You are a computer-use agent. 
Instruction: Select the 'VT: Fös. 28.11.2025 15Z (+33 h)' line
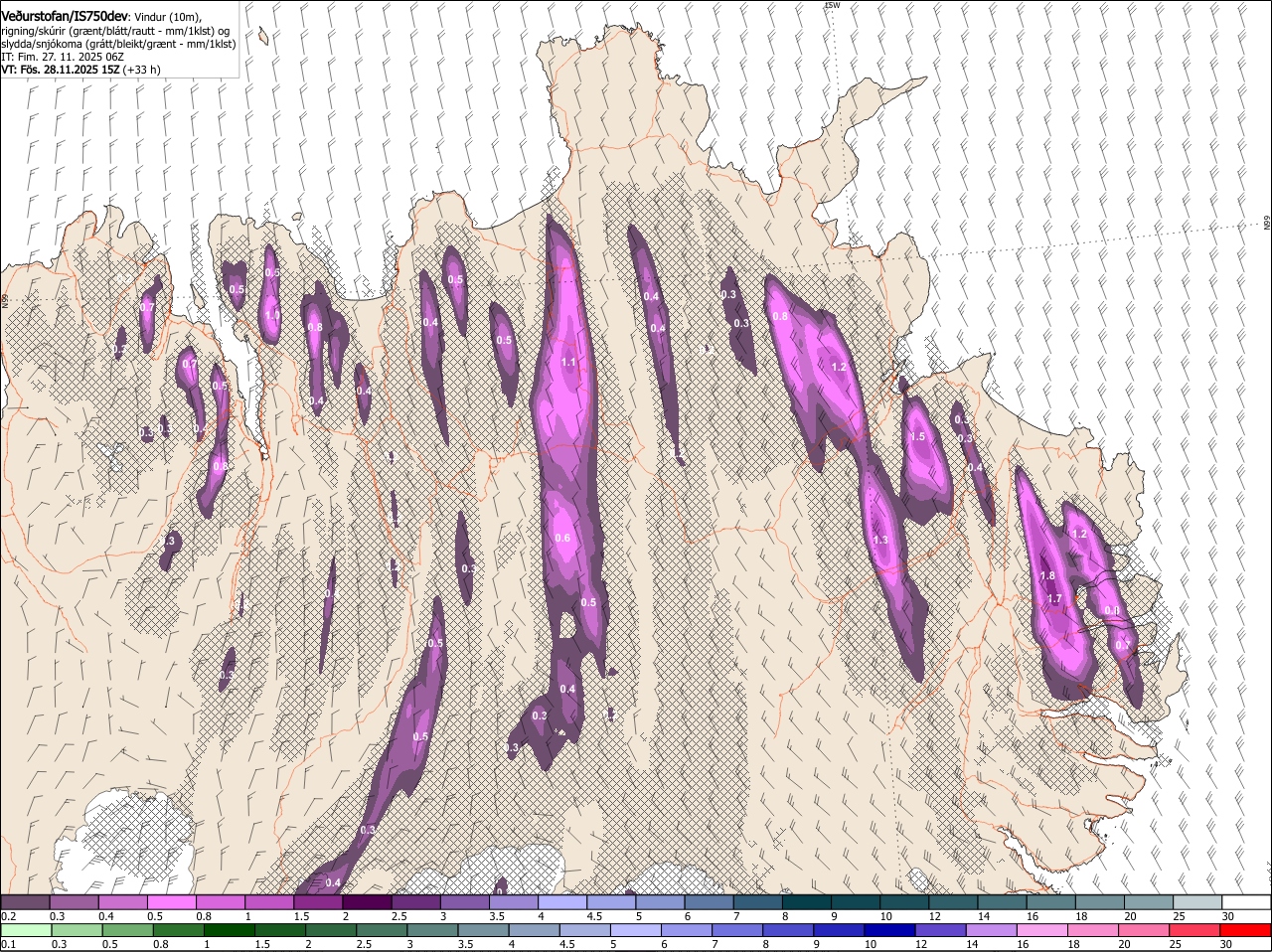pos(80,70)
